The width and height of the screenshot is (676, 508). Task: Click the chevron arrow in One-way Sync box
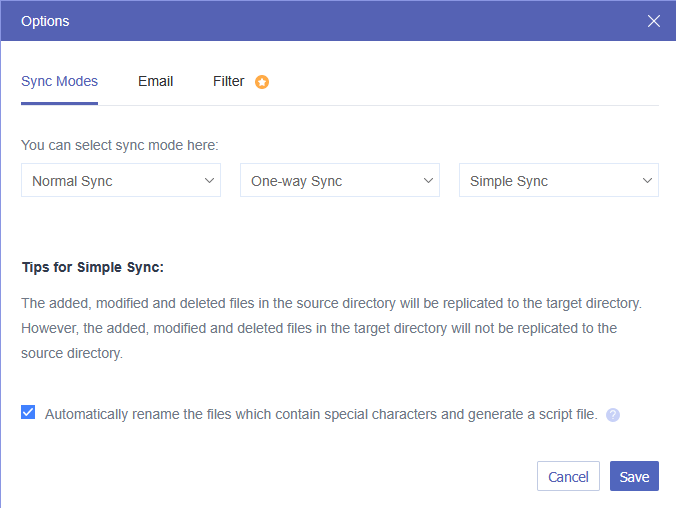tap(429, 181)
